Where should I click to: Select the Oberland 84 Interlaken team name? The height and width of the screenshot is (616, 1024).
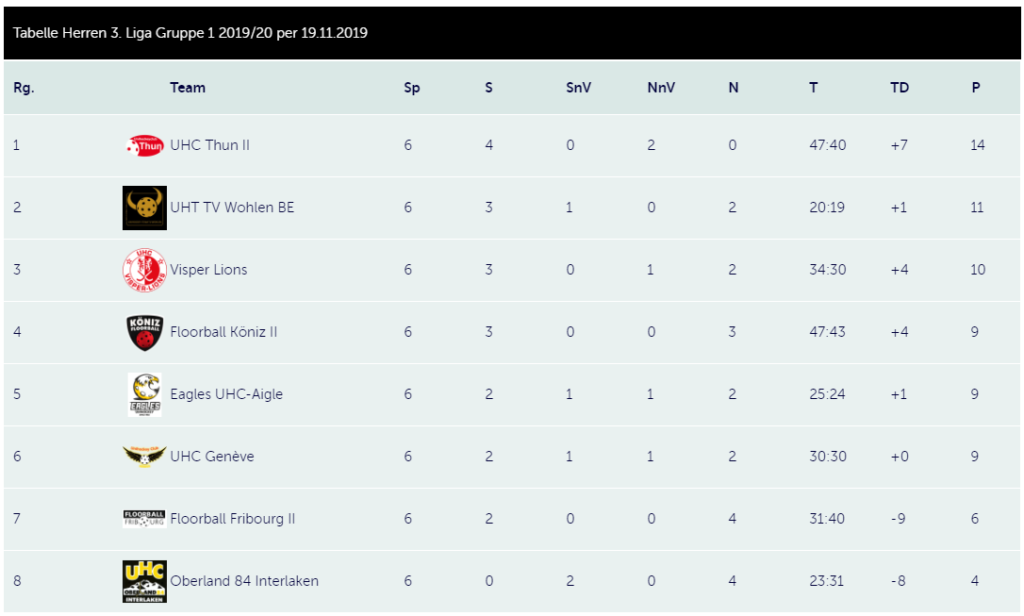(x=244, y=581)
